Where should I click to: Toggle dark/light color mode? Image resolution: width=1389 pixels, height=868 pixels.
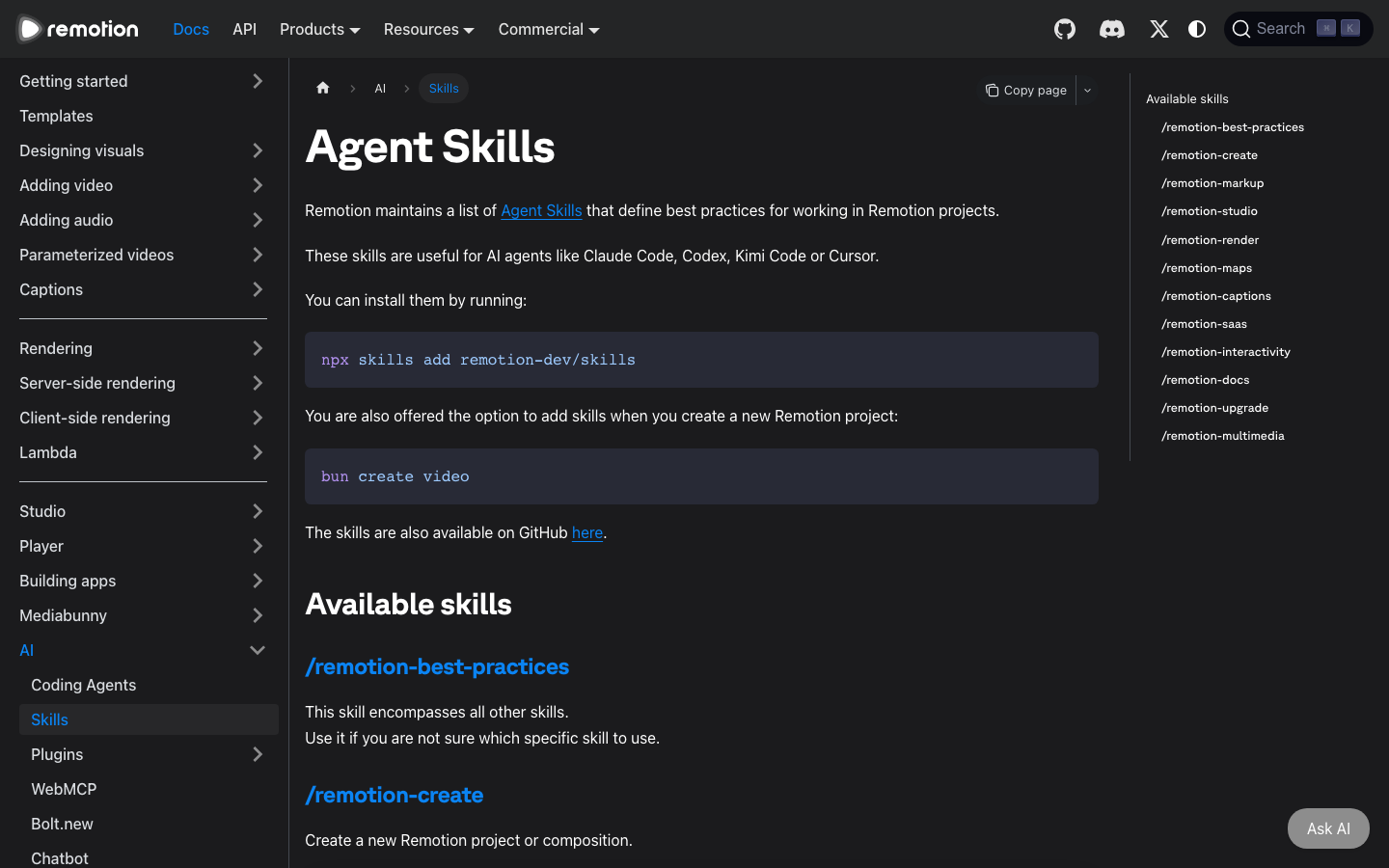coord(1197,29)
